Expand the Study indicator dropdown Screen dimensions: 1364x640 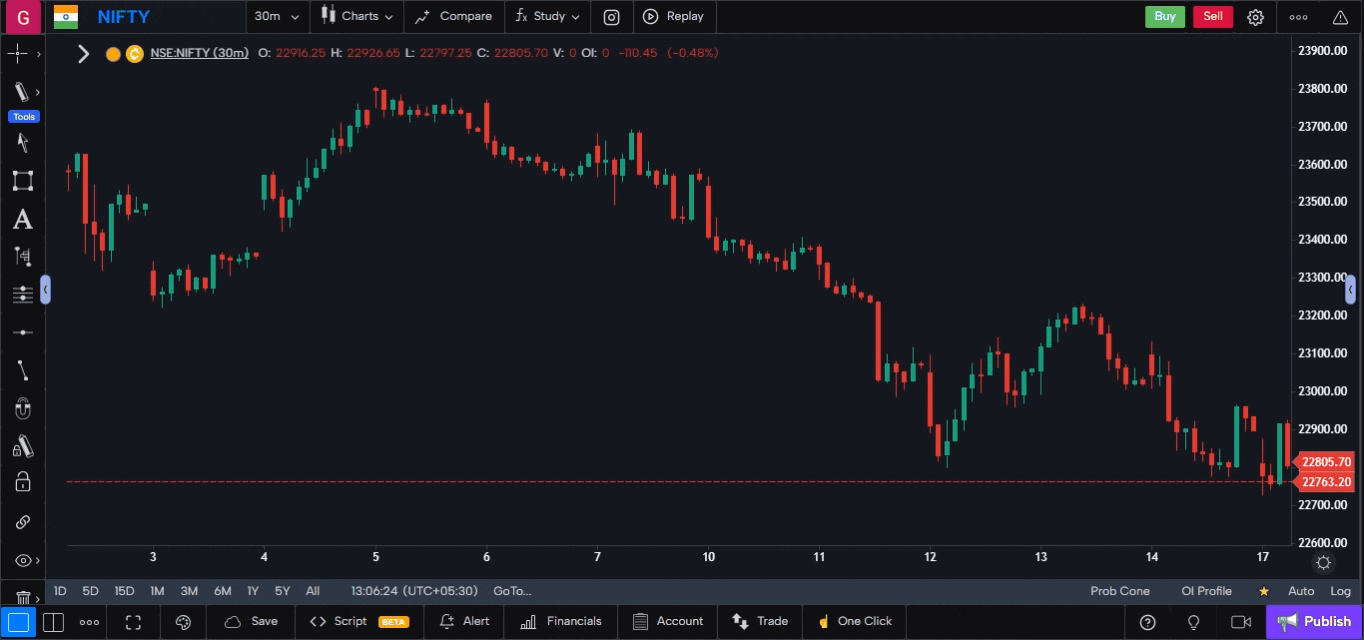click(546, 16)
